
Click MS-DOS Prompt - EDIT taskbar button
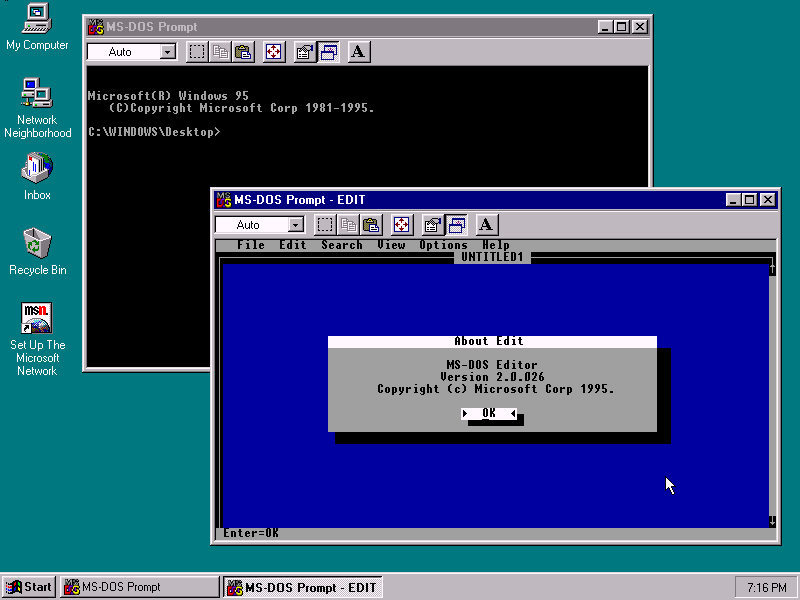[303, 587]
